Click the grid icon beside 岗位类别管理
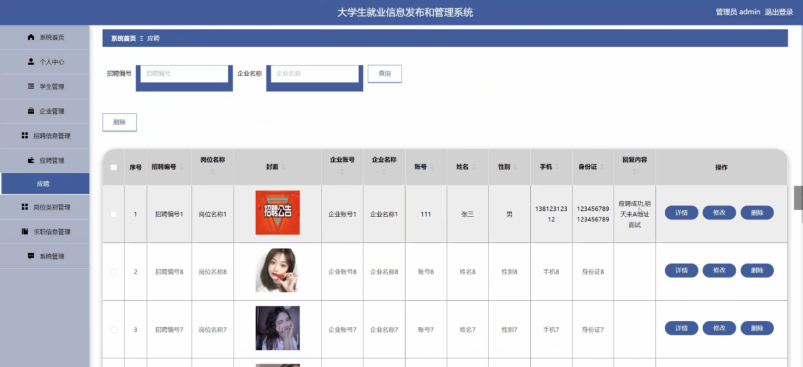 [x=25, y=207]
